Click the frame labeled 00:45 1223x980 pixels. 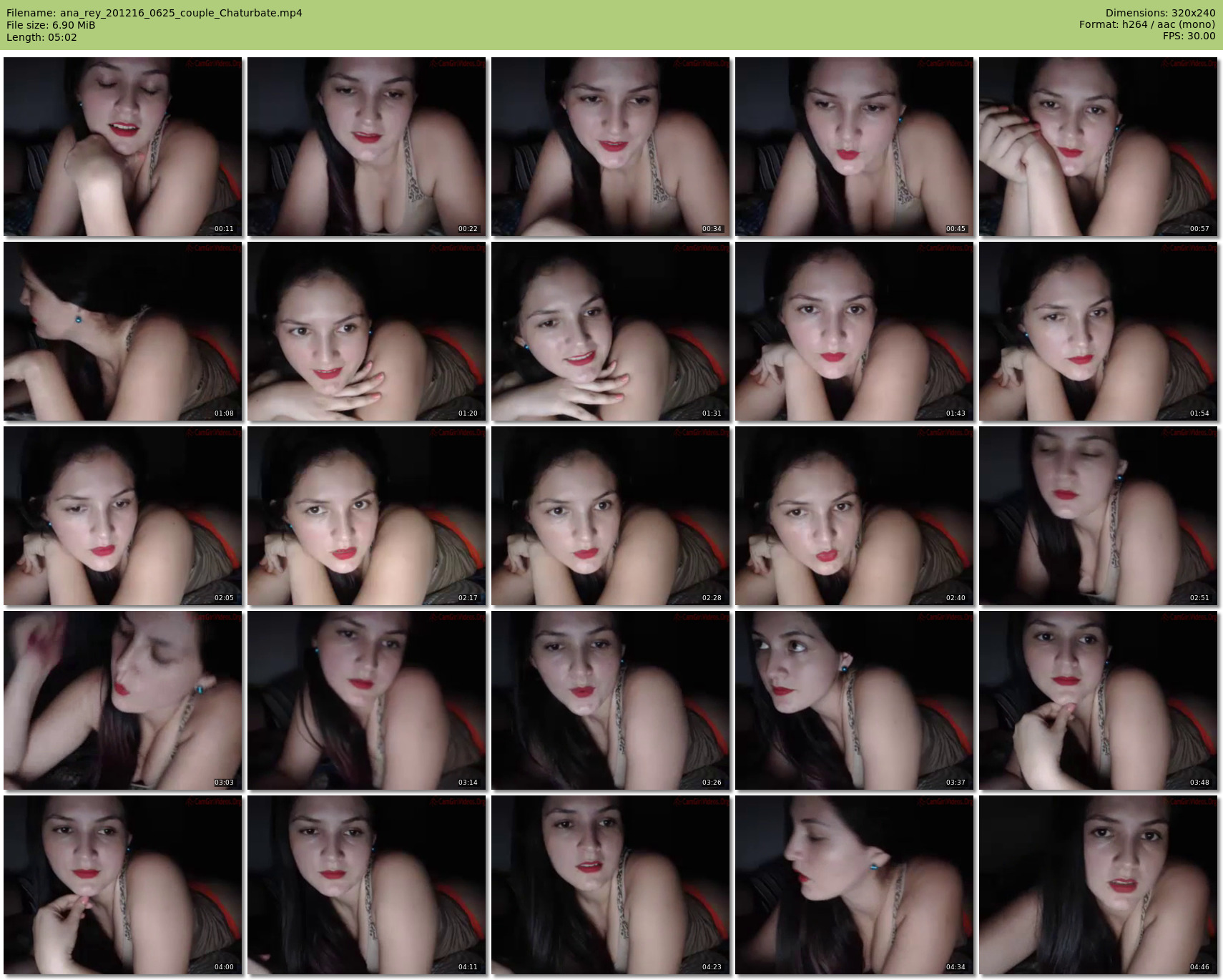[855, 147]
